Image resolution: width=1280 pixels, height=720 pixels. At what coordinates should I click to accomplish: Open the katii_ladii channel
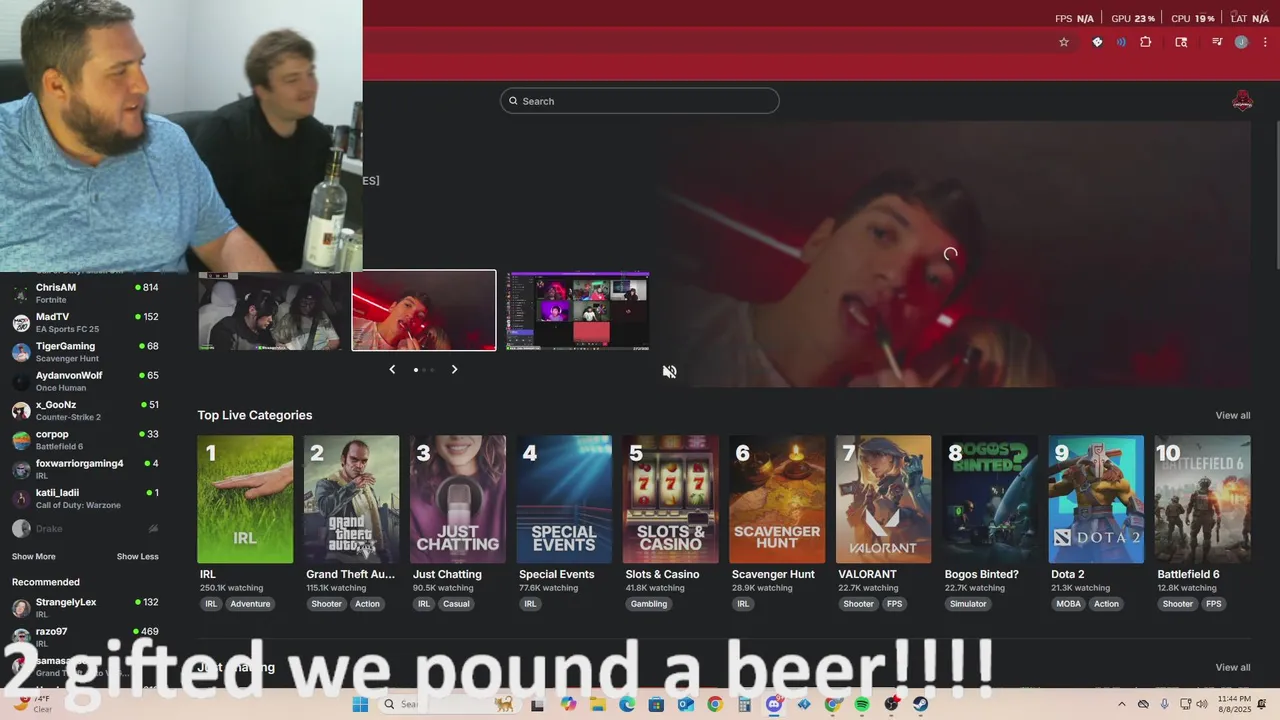(85, 498)
